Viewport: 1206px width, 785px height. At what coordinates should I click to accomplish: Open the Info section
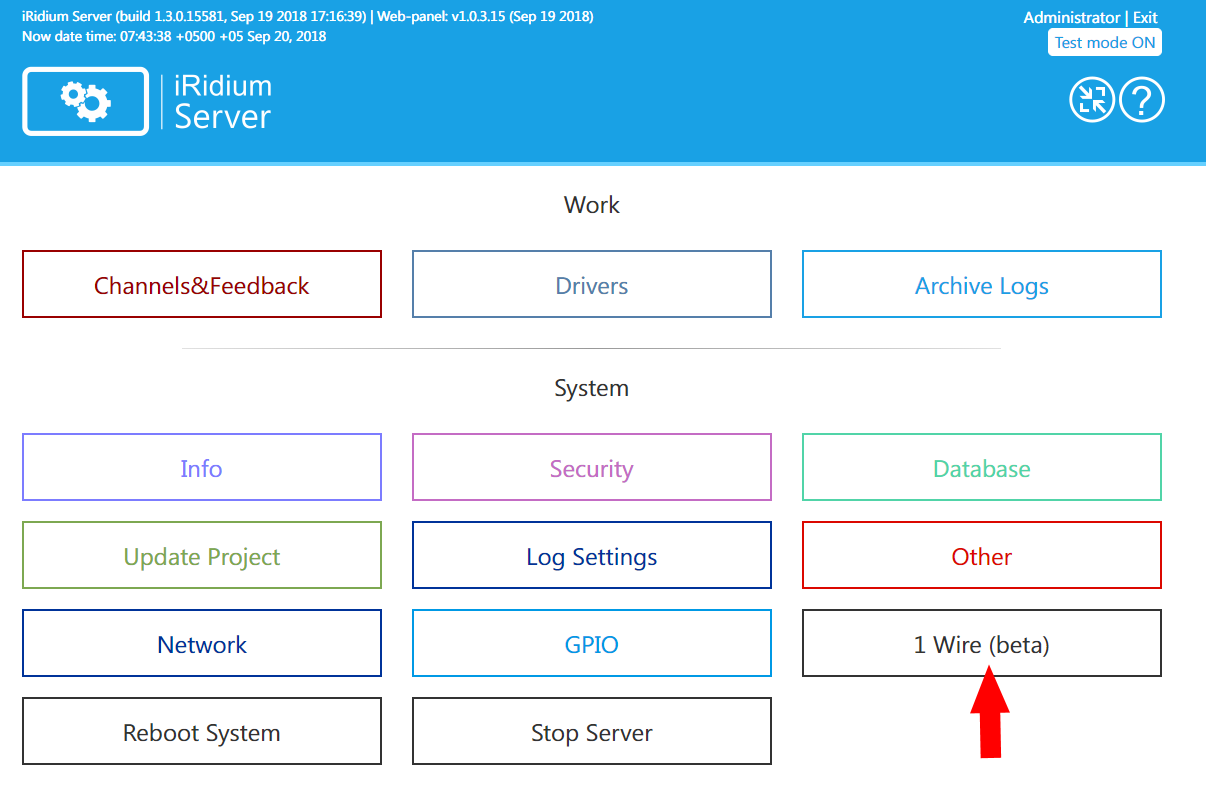click(x=201, y=467)
